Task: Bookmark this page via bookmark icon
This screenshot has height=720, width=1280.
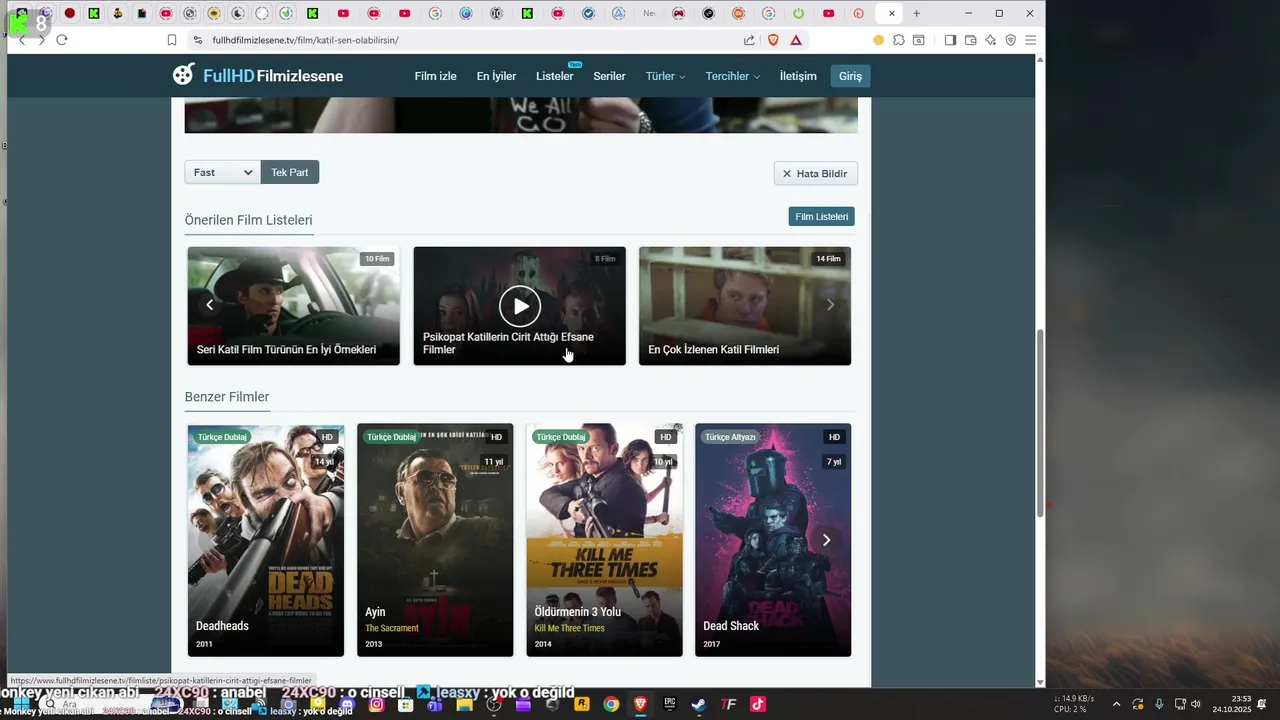Action: [x=172, y=40]
